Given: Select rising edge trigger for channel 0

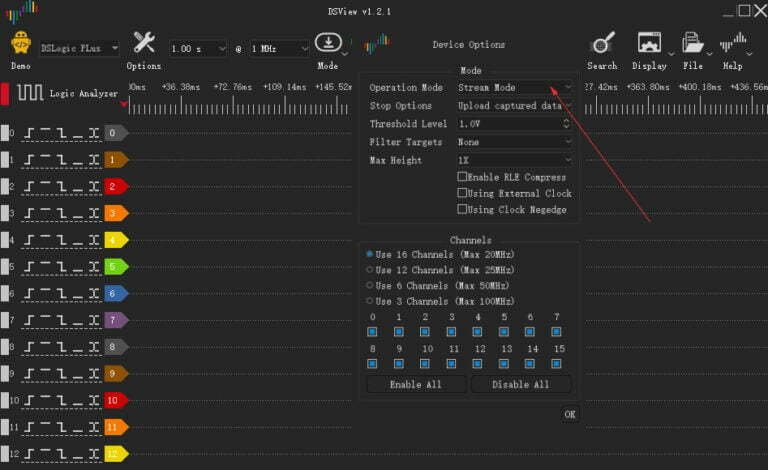Looking at the screenshot, I should coord(29,133).
